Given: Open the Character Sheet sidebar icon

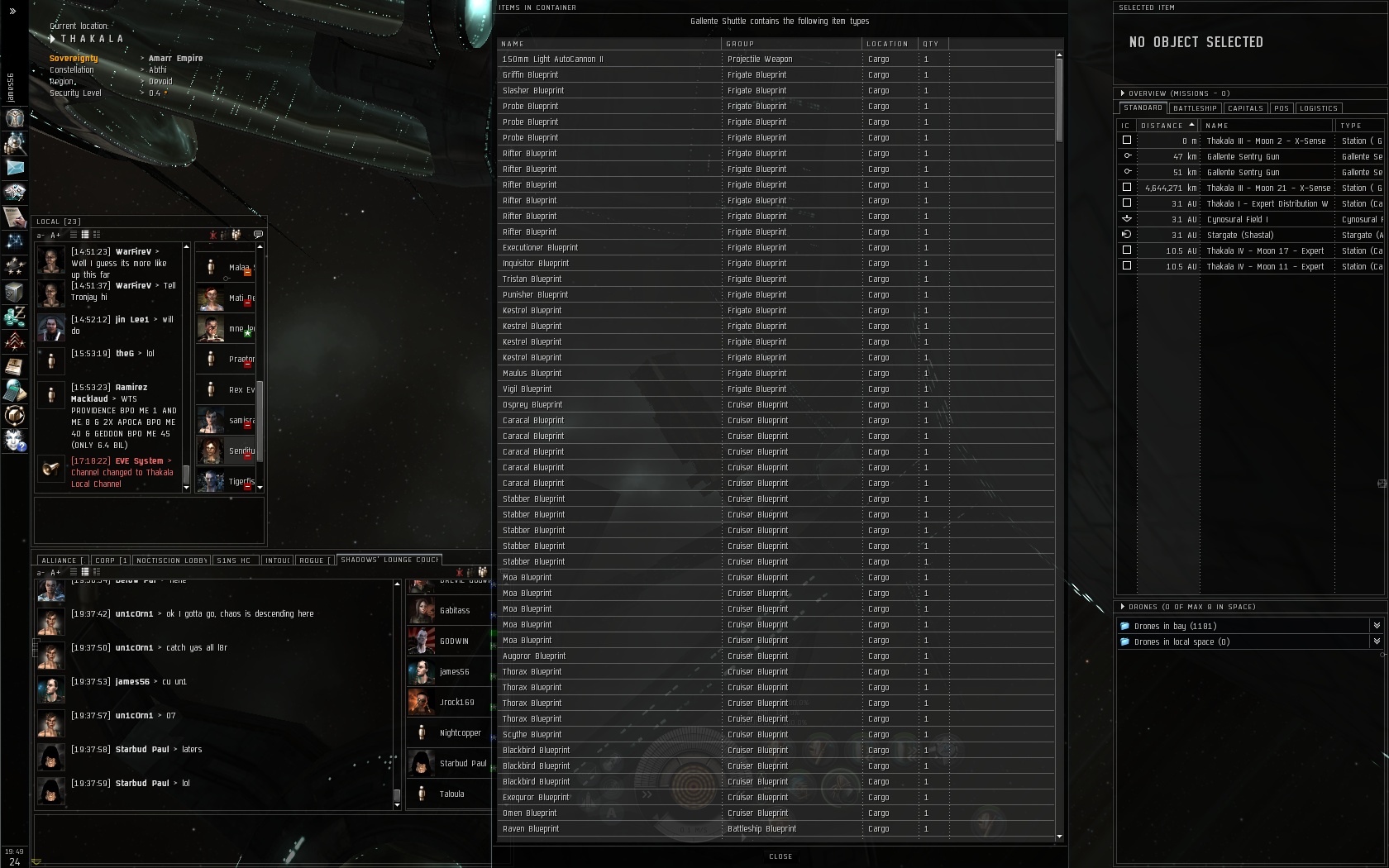Looking at the screenshot, I should coord(15,117).
